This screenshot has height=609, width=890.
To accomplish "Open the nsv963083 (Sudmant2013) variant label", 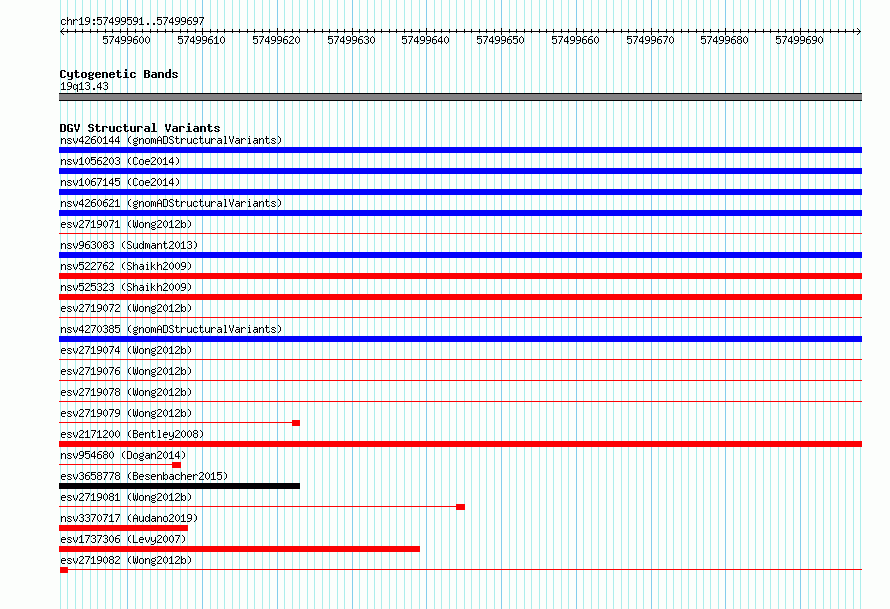I will [x=129, y=245].
